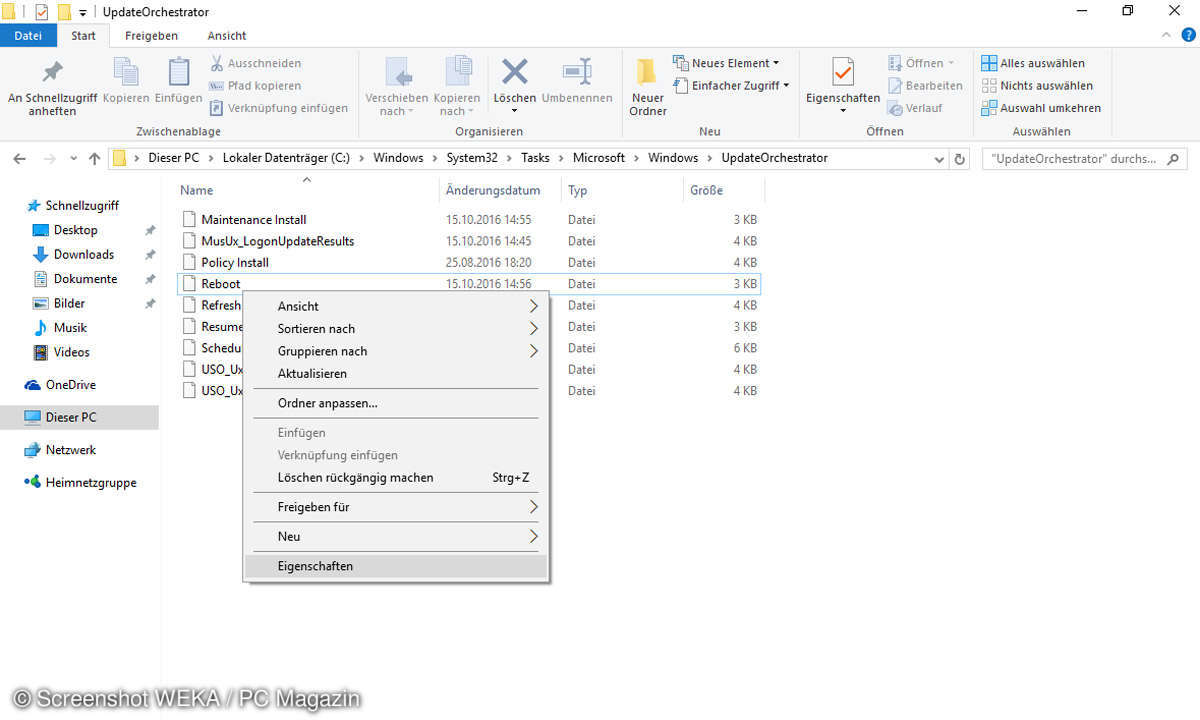Viewport: 1200px width, 720px height.
Task: Open the Verschieben nach dropdown
Action: (x=397, y=88)
